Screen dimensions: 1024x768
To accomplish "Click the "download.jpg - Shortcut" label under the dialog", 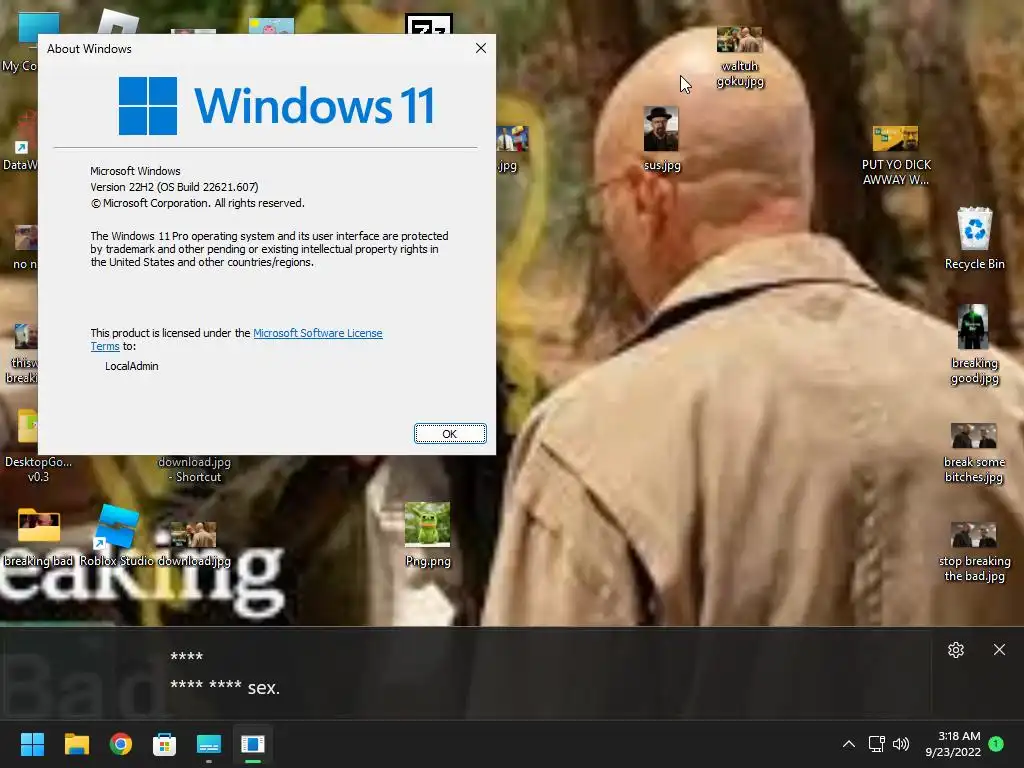I will tap(195, 470).
